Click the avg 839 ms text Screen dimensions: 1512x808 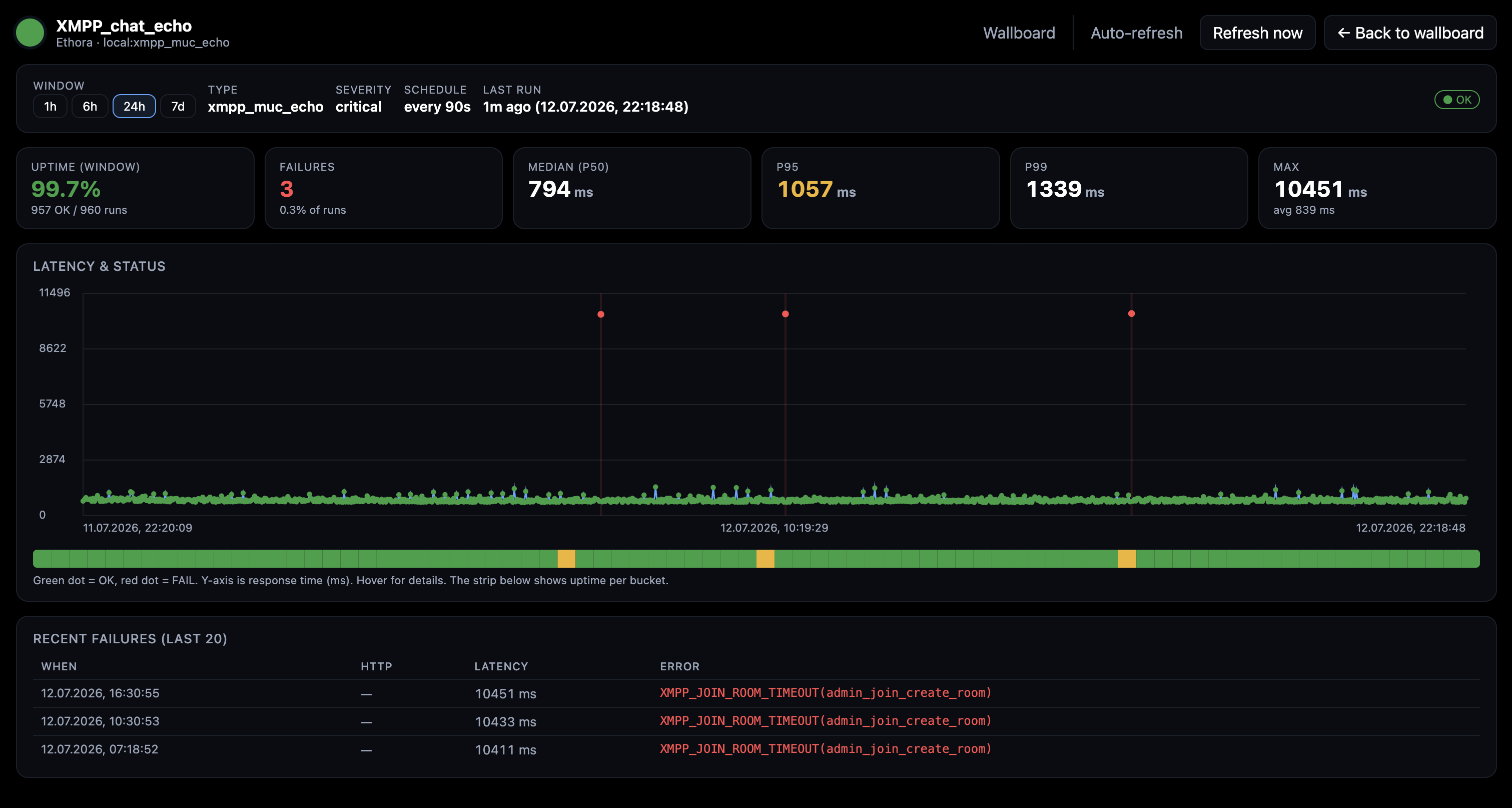1304,210
